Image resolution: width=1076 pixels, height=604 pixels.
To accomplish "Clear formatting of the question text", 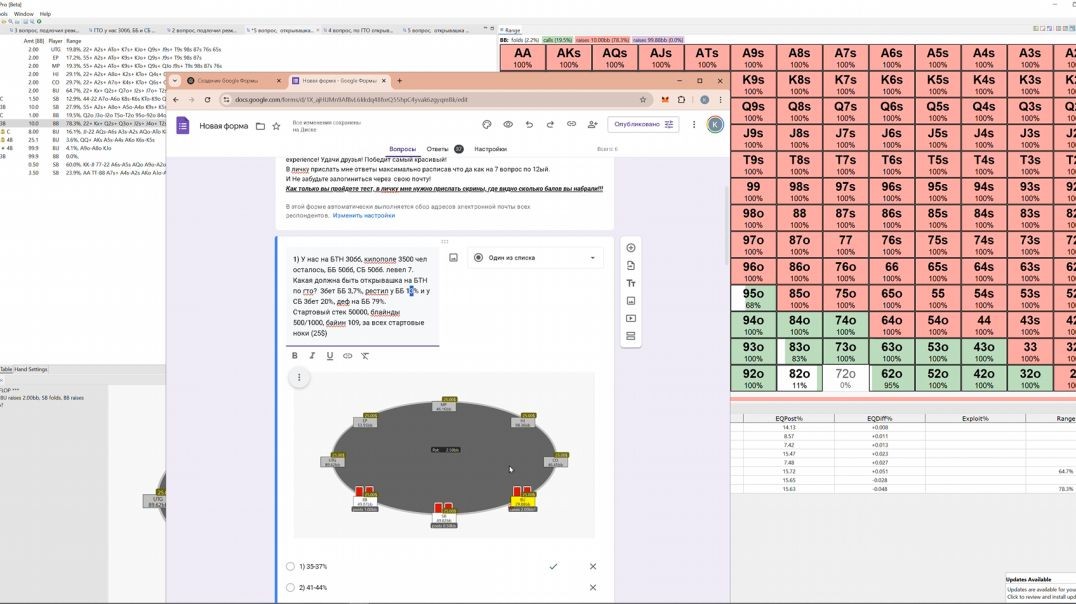I will point(365,356).
